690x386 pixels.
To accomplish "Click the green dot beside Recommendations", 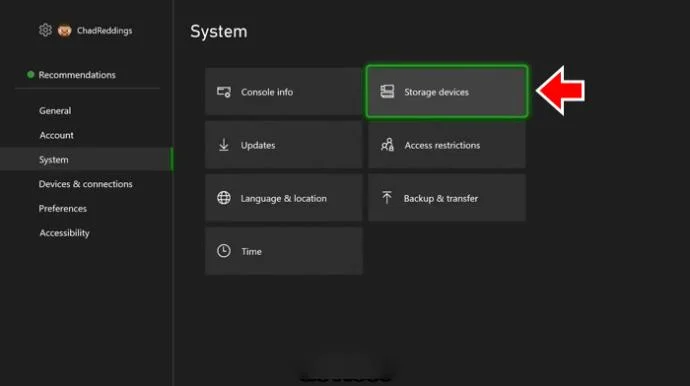I will pyautogui.click(x=30, y=74).
